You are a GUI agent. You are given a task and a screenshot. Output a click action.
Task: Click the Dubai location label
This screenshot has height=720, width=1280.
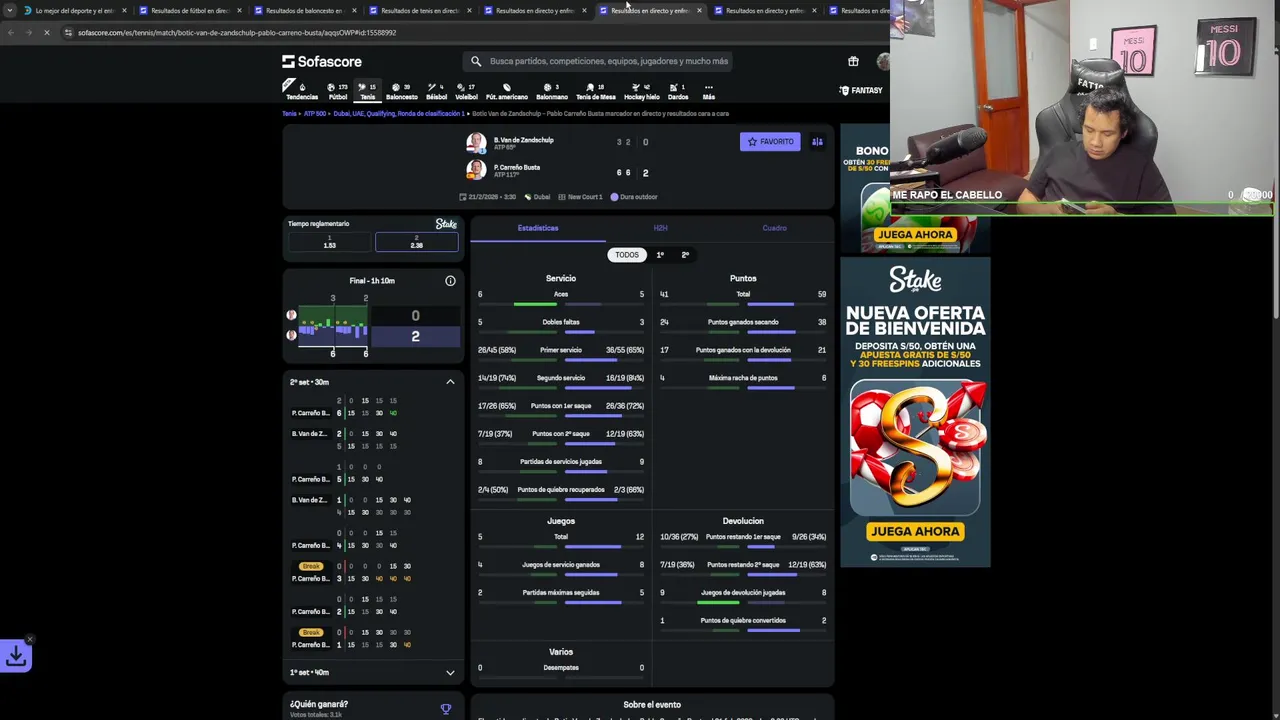click(x=542, y=197)
